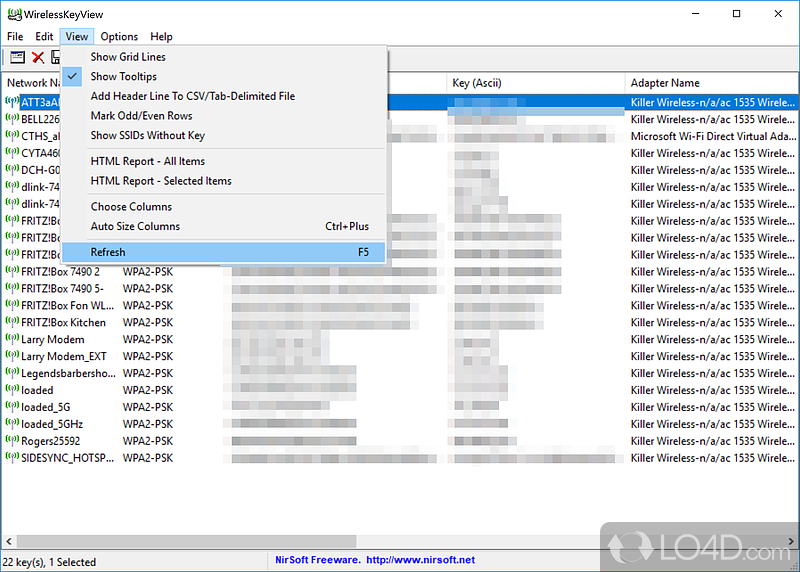The image size is (800, 572).
Task: Click the left scroll arrow
Action: (x=9, y=541)
